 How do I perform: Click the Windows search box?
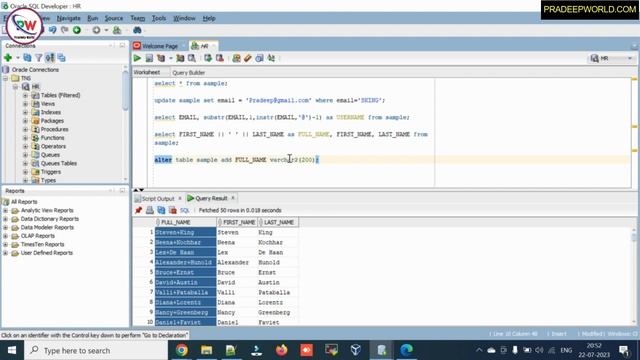tap(96, 351)
